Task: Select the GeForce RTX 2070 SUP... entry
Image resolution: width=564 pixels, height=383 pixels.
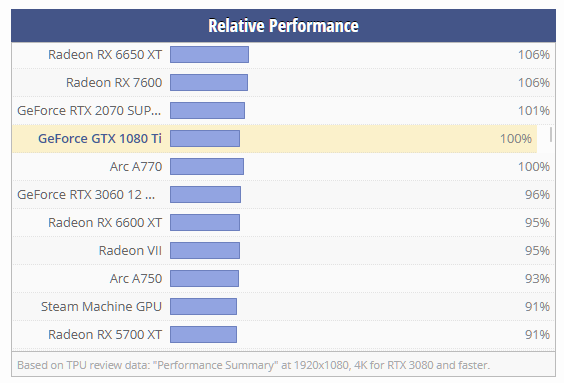Action: click(x=89, y=110)
